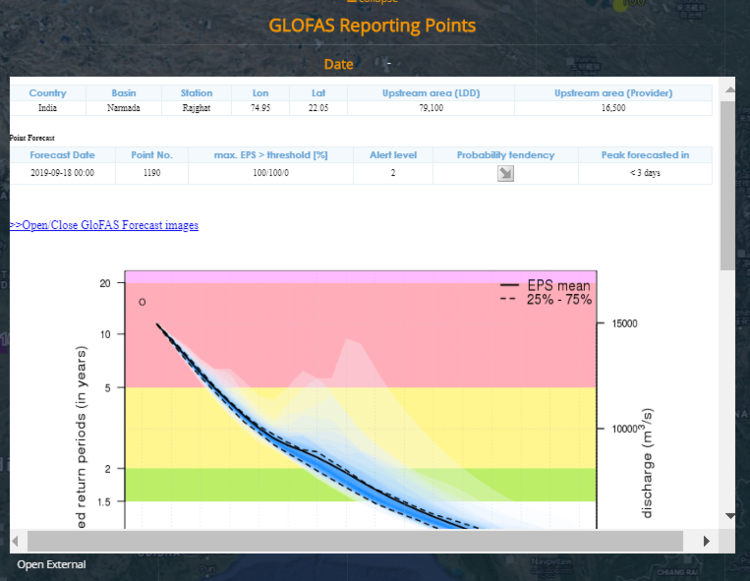Click the Alert level column header

click(x=393, y=155)
